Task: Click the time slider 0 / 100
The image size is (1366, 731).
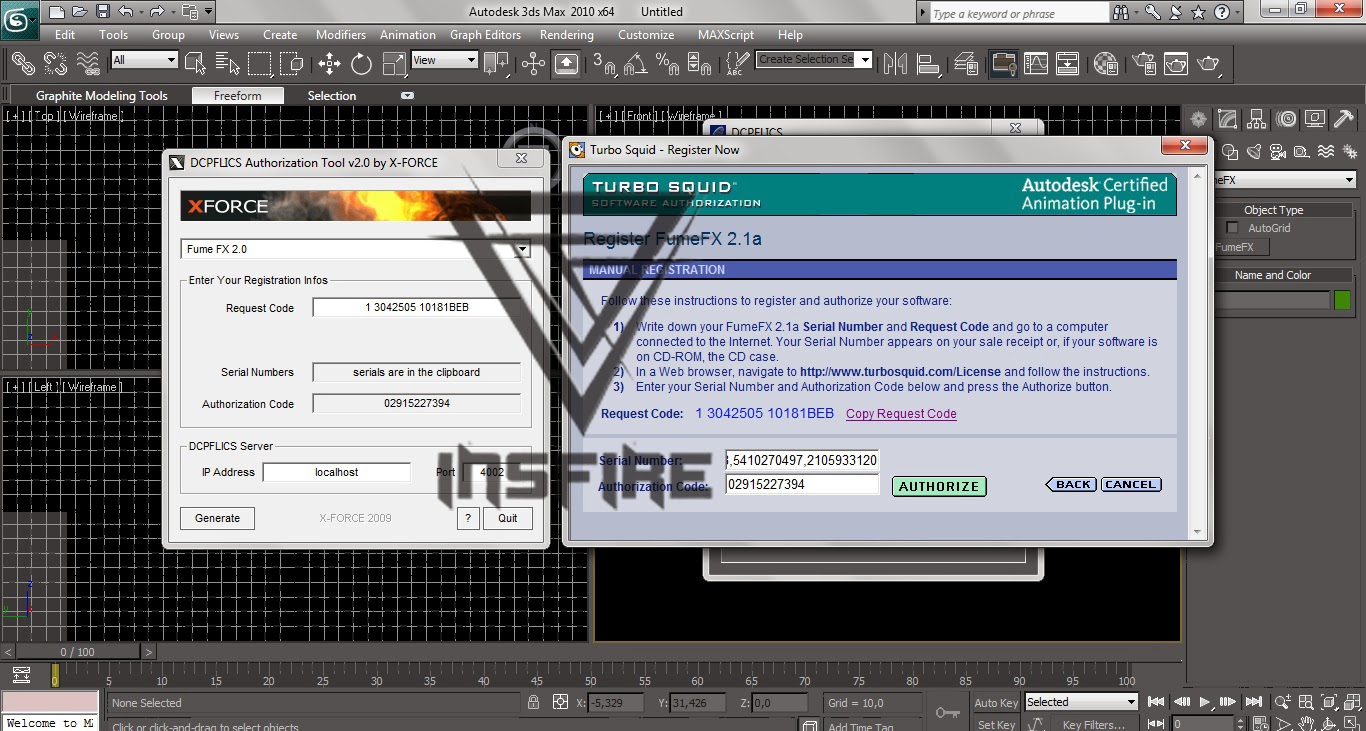Action: click(77, 652)
